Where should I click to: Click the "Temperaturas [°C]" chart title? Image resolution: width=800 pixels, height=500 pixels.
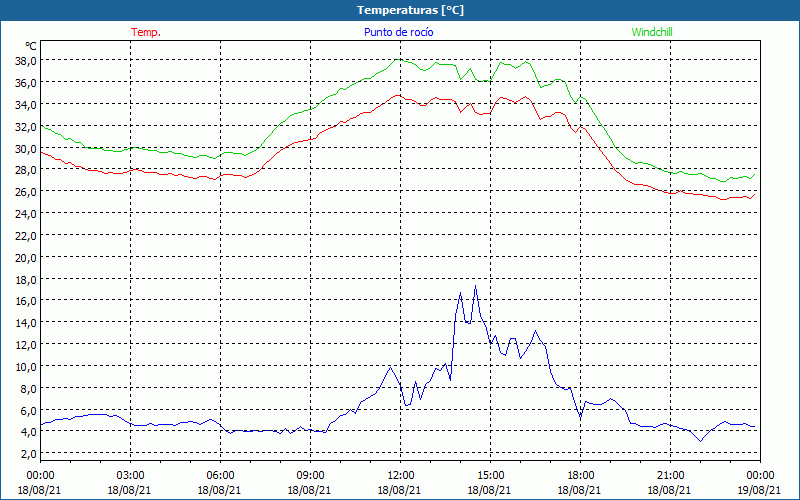point(410,9)
